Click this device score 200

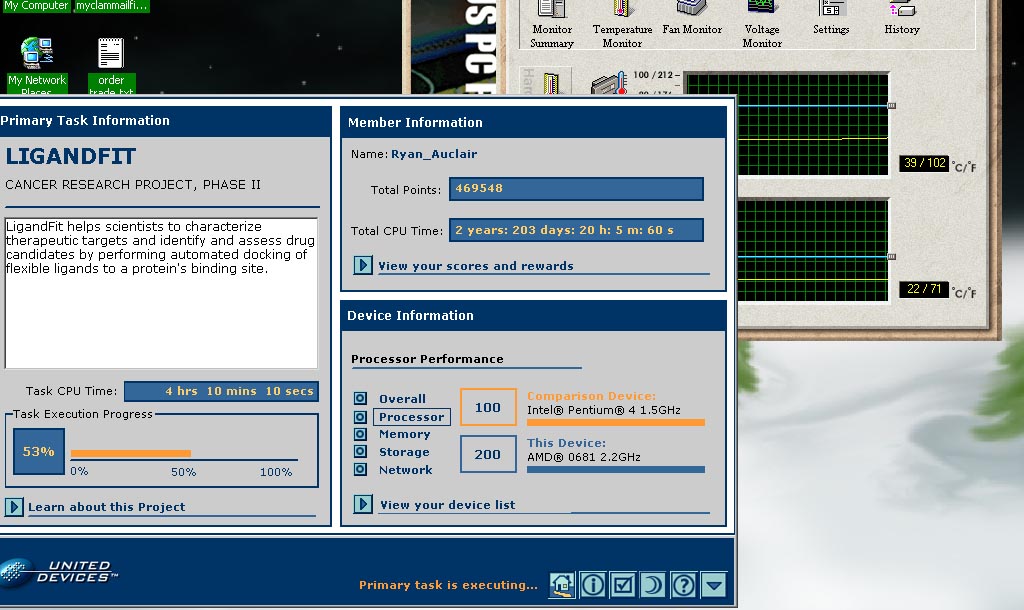coord(488,455)
